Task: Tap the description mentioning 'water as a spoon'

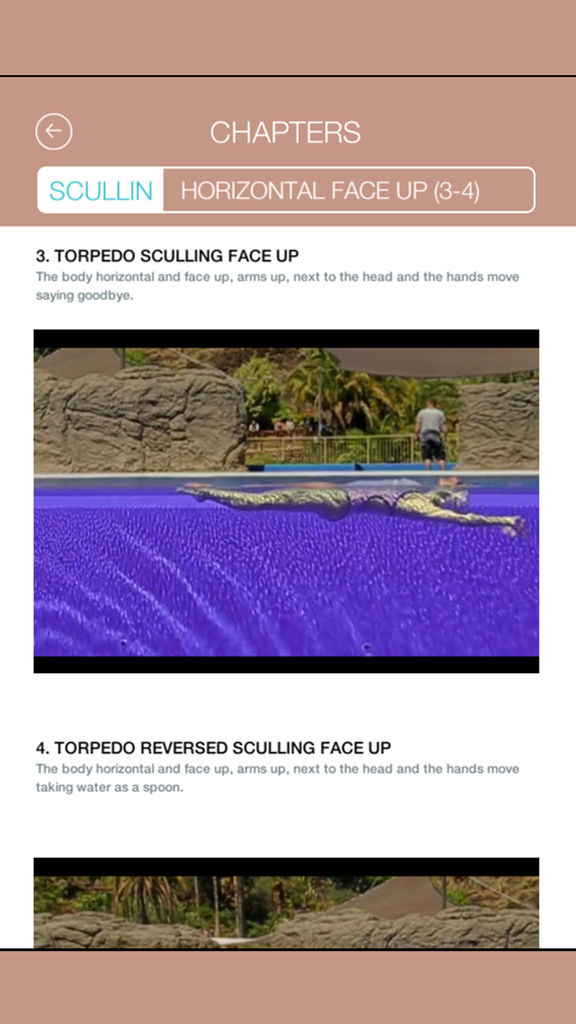Action: pos(278,778)
